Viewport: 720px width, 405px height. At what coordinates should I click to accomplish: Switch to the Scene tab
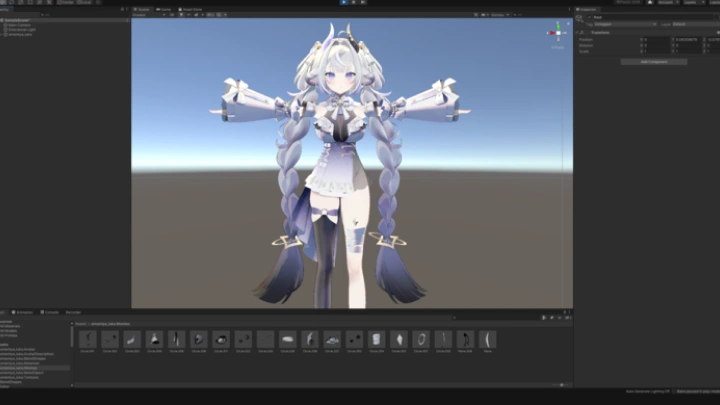[x=141, y=9]
